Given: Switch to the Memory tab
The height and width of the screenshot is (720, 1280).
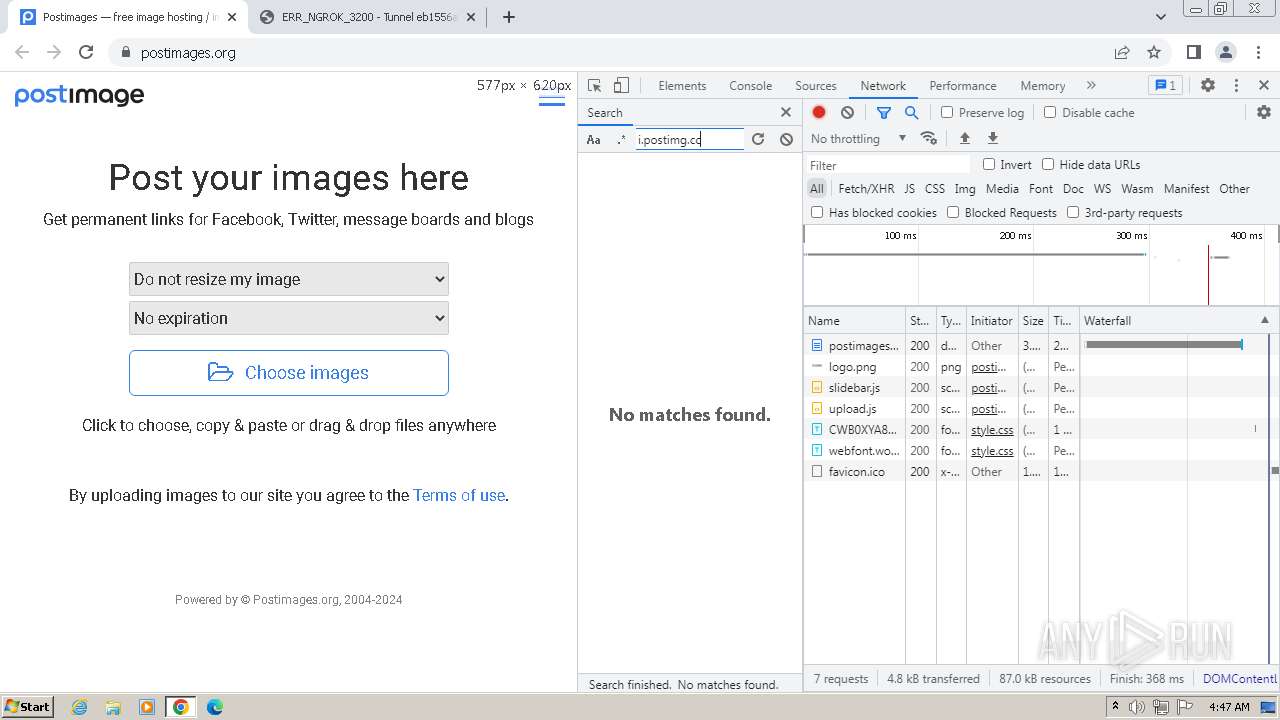Looking at the screenshot, I should [1043, 86].
